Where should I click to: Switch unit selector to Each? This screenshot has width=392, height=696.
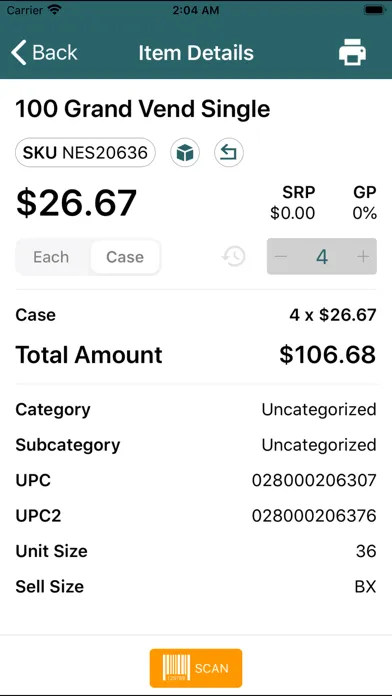pos(51,257)
